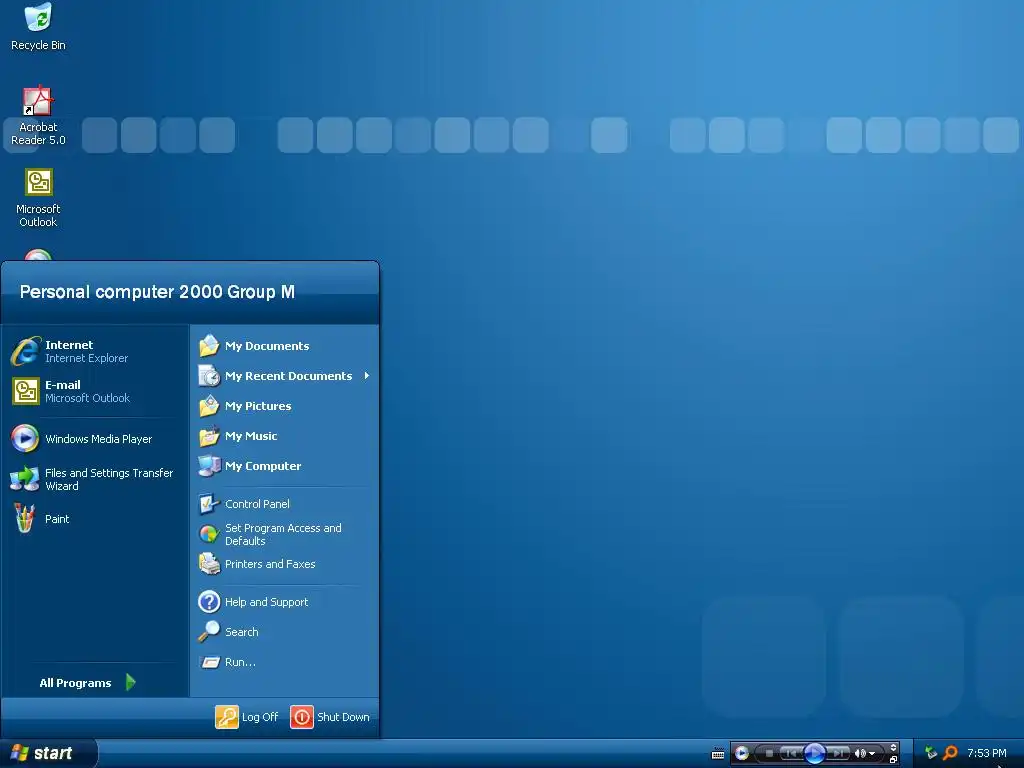Mute sound via taskbar player speaker icon
The height and width of the screenshot is (768, 1024).
(x=860, y=754)
